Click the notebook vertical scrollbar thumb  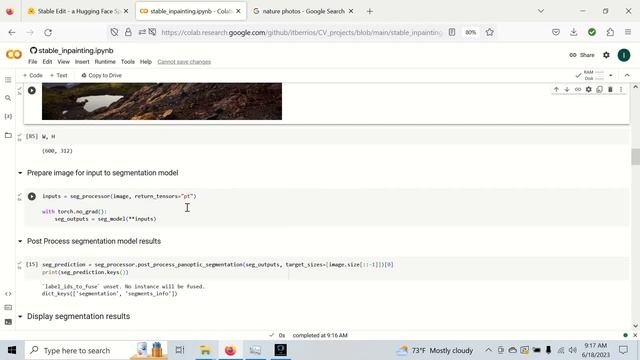[635, 157]
